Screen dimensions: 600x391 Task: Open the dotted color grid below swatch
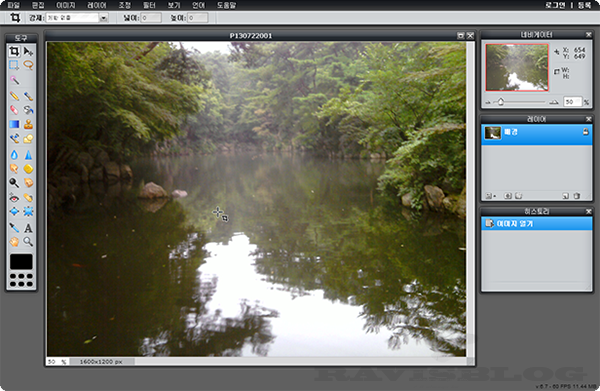pos(21,280)
